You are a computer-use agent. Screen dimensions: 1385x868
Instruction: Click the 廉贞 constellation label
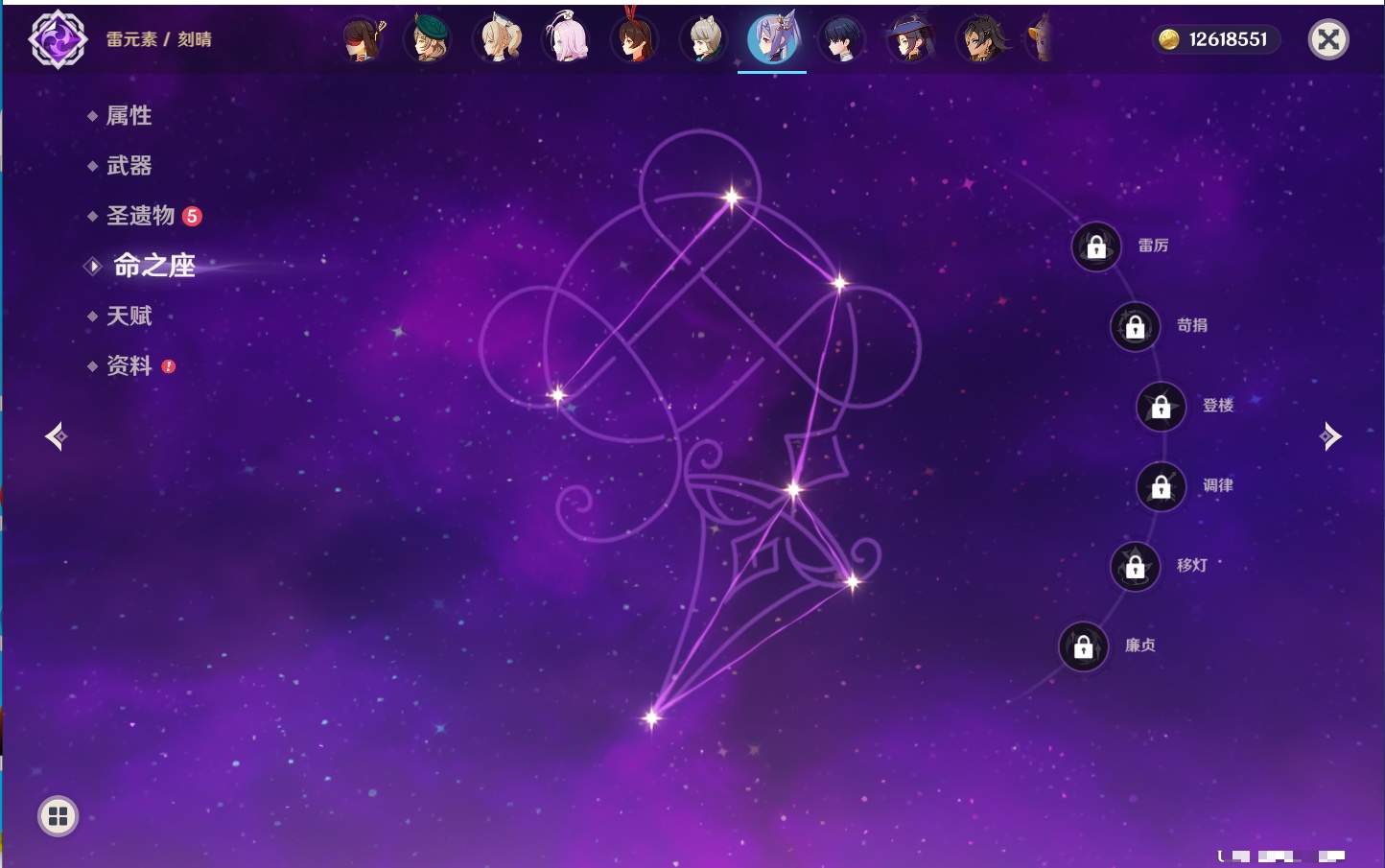[x=1140, y=645]
